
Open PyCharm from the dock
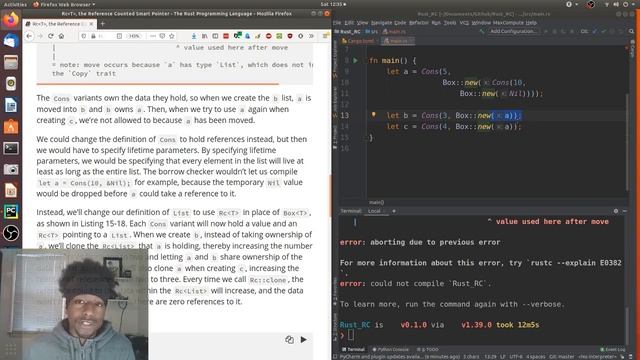tap(11, 212)
